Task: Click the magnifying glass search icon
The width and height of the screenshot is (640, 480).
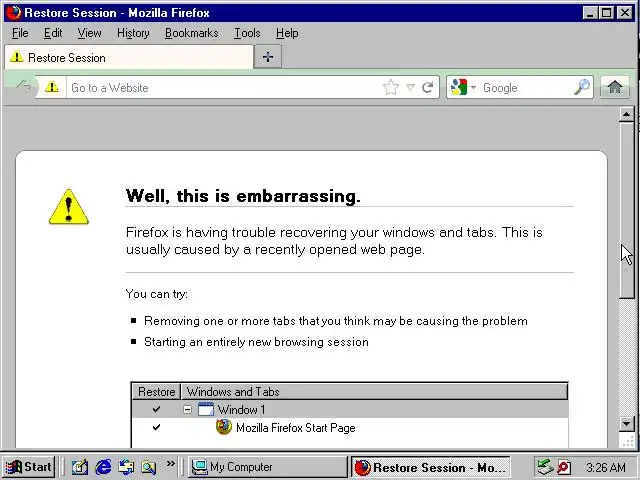Action: point(582,87)
